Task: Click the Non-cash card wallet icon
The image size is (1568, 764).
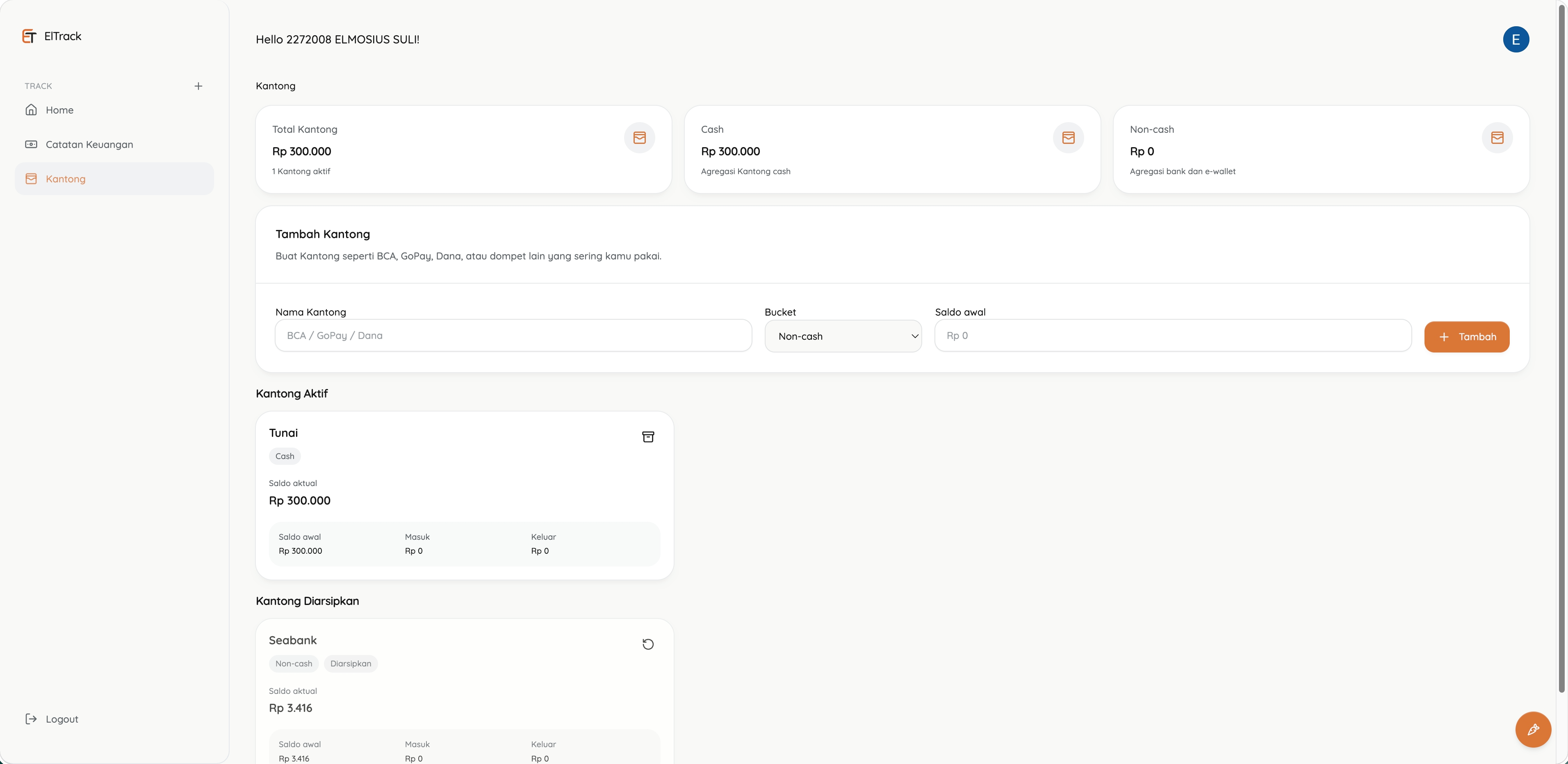Action: coord(1497,138)
